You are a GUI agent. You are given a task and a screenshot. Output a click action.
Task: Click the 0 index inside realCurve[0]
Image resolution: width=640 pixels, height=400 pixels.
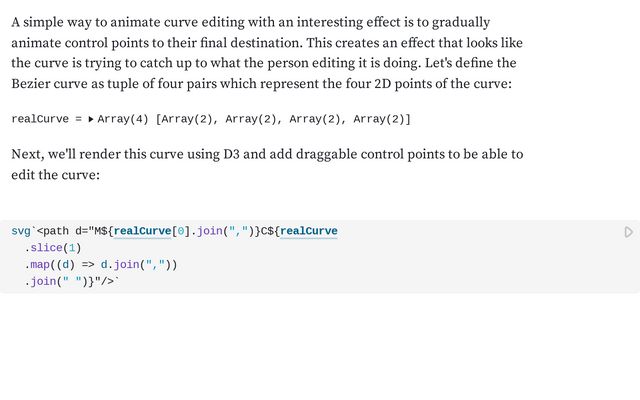(181, 231)
